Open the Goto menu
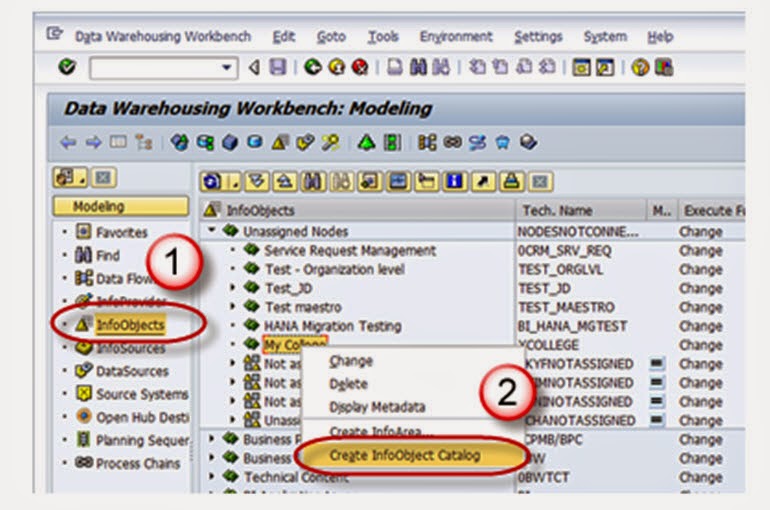This screenshot has height=510, width=770. [331, 36]
